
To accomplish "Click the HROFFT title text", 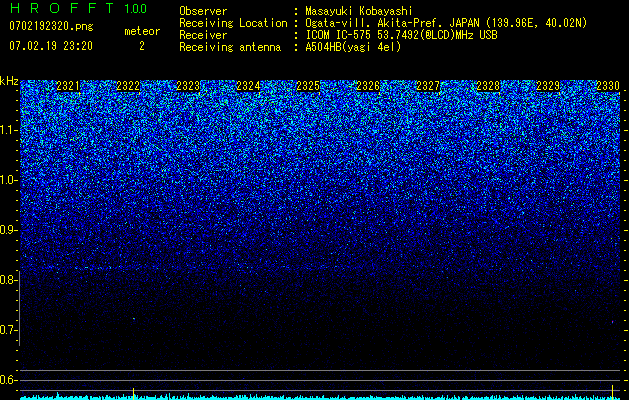I will 62,8.
